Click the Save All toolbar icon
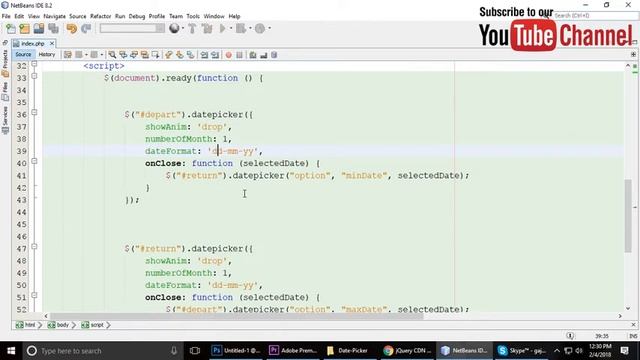The width and height of the screenshot is (640, 360). (53, 29)
